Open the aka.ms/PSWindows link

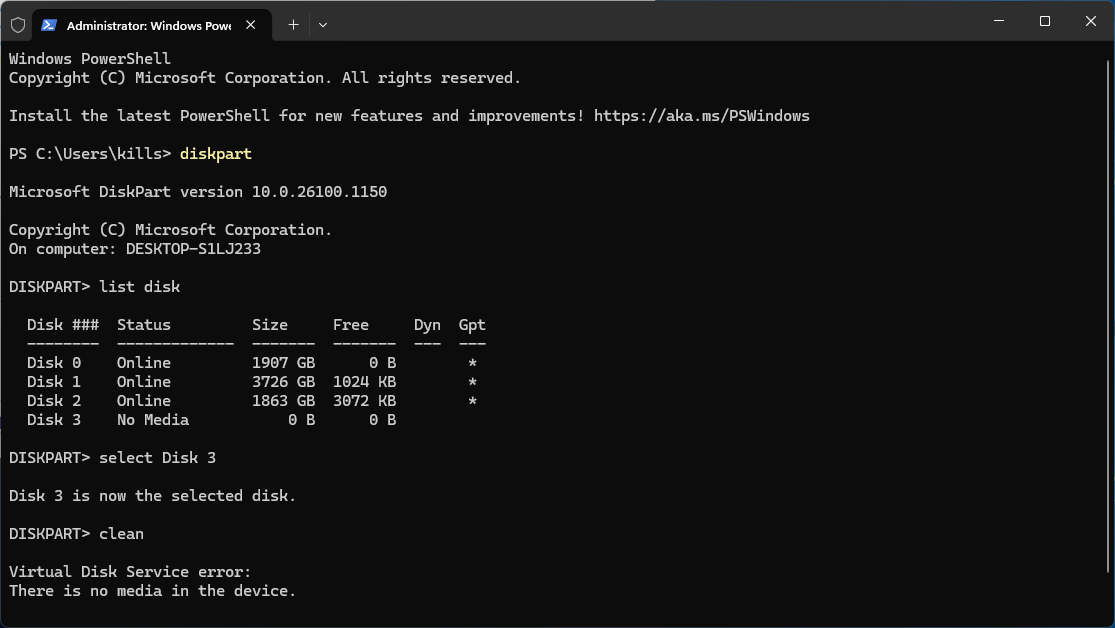701,116
